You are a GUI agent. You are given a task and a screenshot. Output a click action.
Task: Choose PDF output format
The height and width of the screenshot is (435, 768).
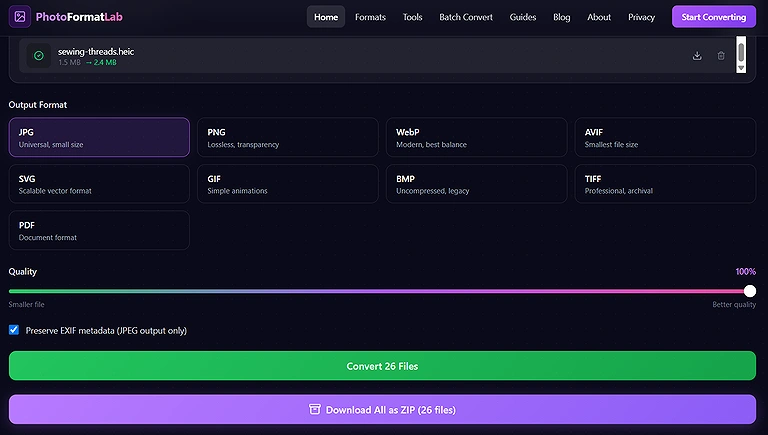(x=99, y=230)
